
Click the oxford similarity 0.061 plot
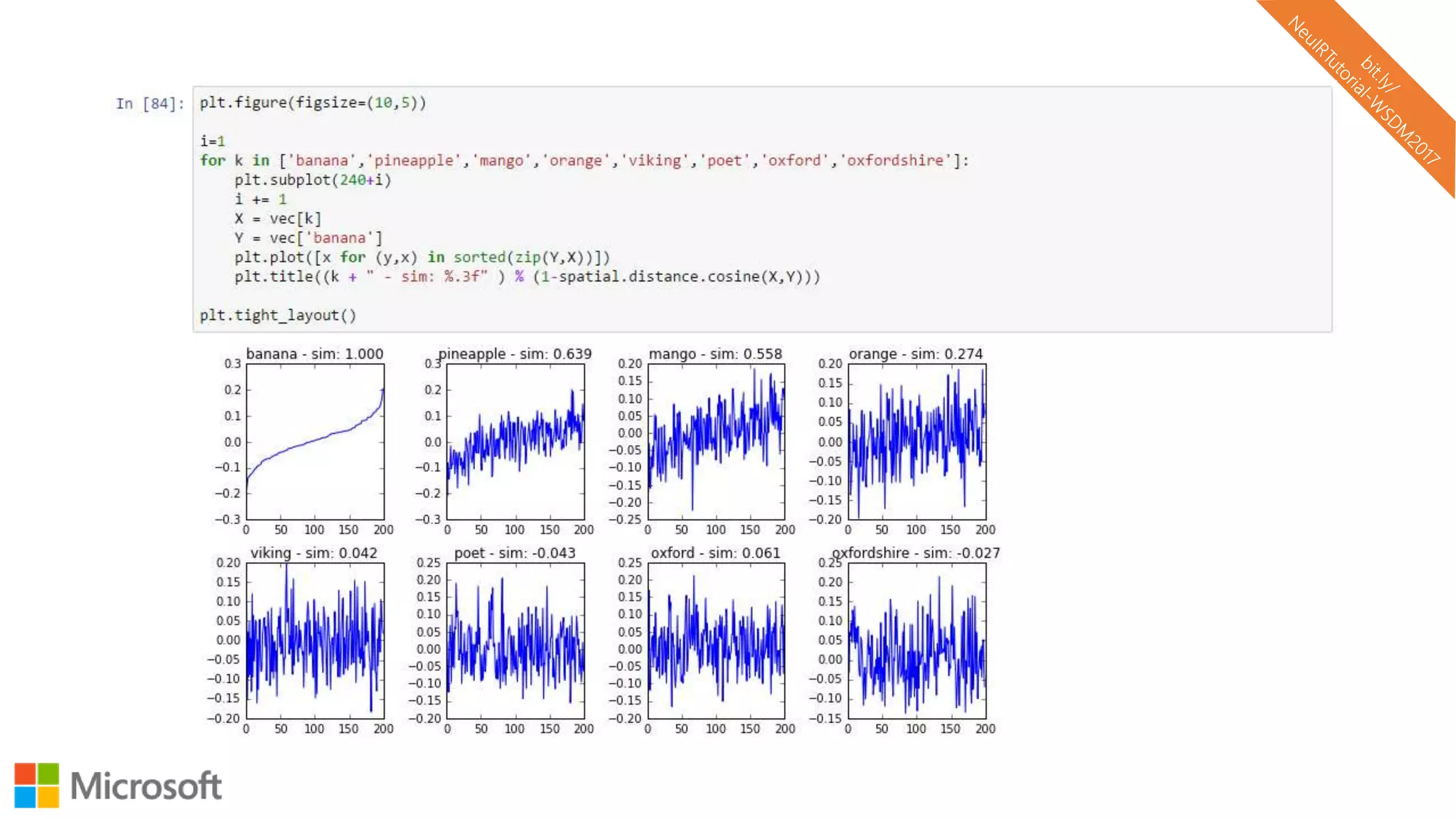tap(716, 641)
